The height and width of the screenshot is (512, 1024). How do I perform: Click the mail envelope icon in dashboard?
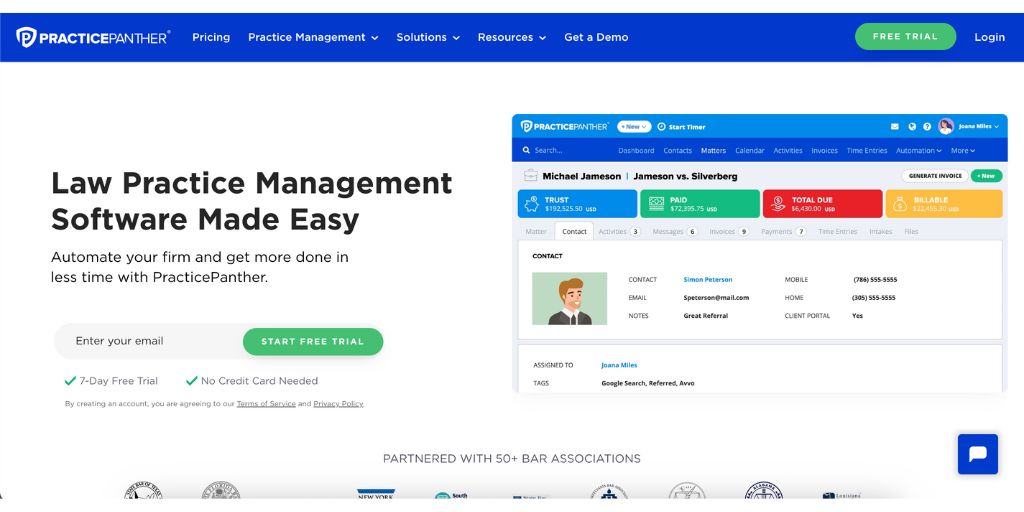point(895,127)
